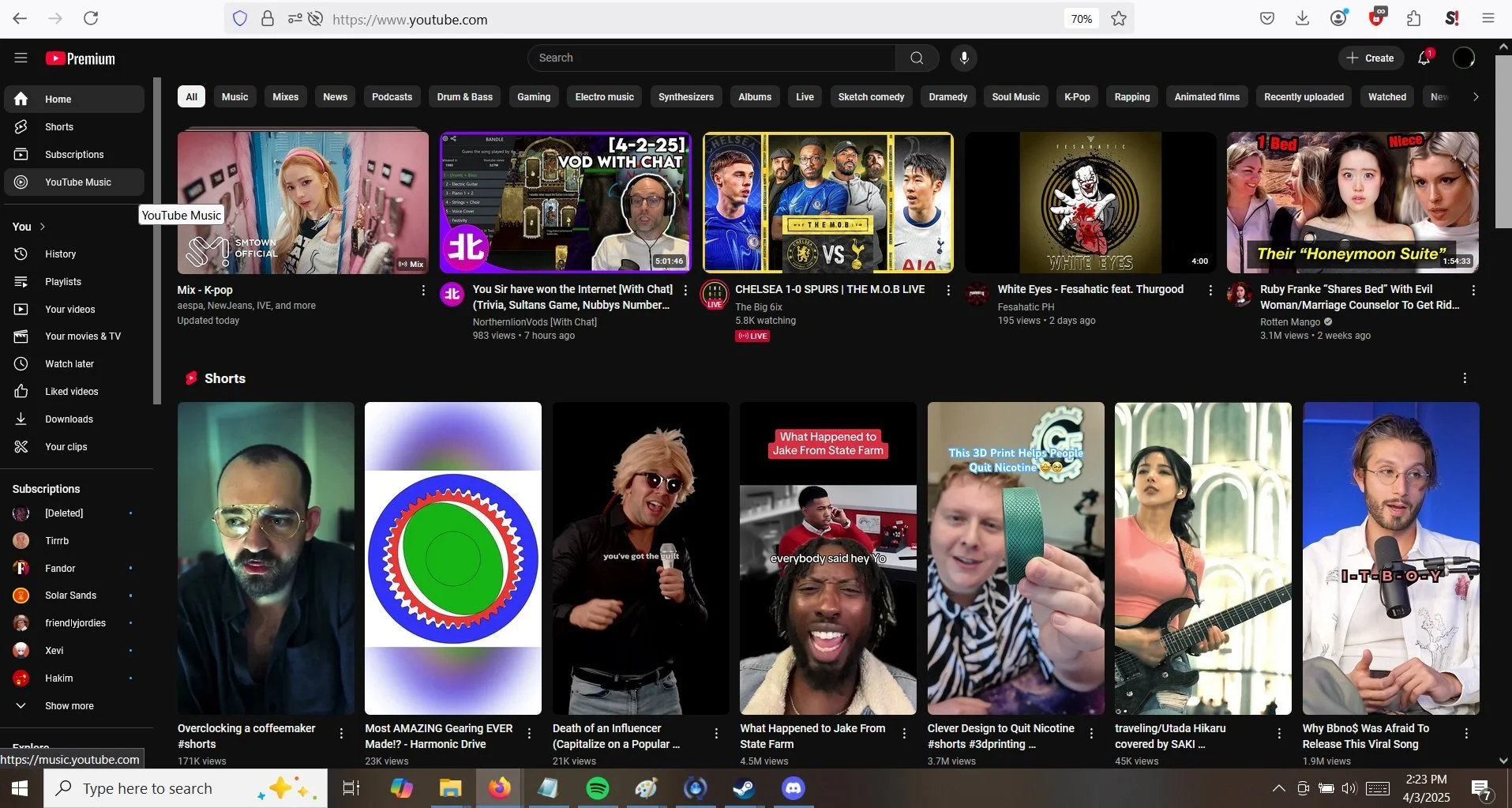The image size is (1512, 808).
Task: Open Windows notification center
Action: coord(1480,788)
